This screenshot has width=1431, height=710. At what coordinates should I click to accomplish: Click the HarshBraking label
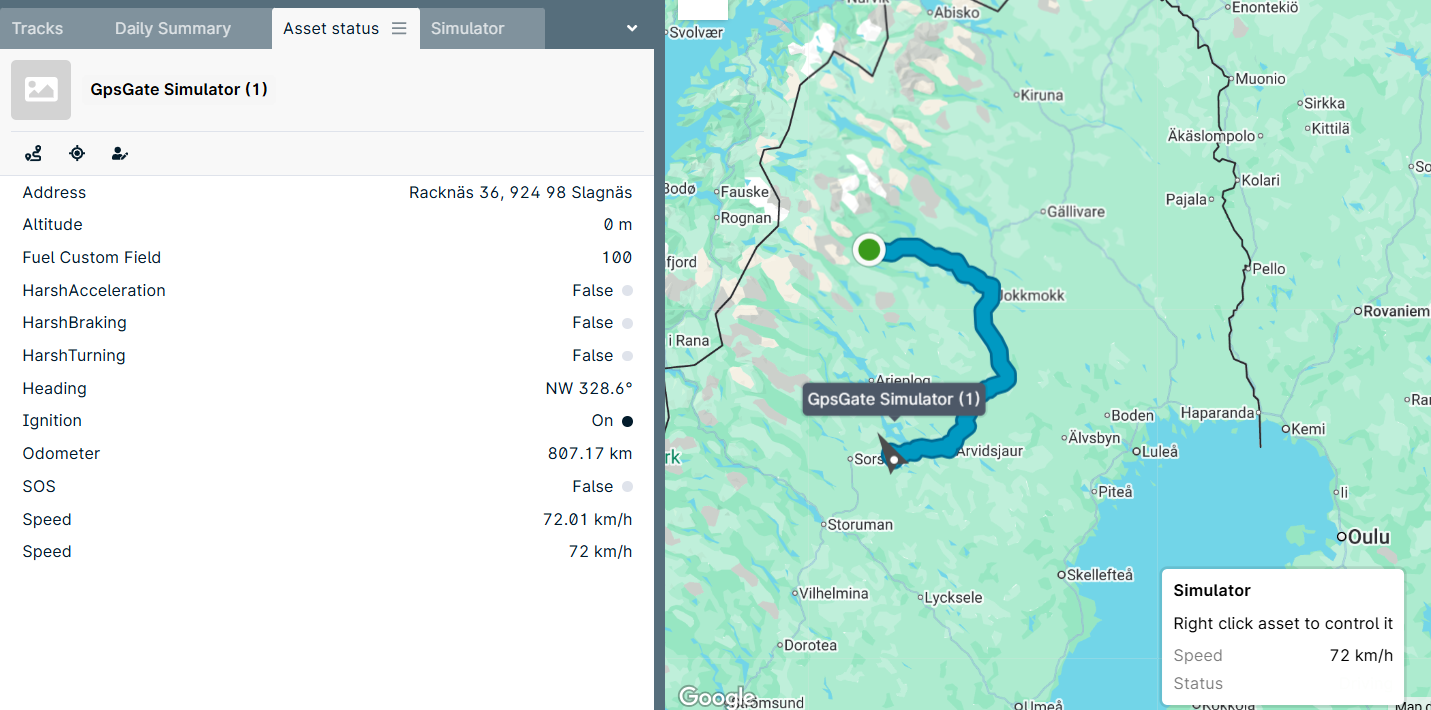75,323
